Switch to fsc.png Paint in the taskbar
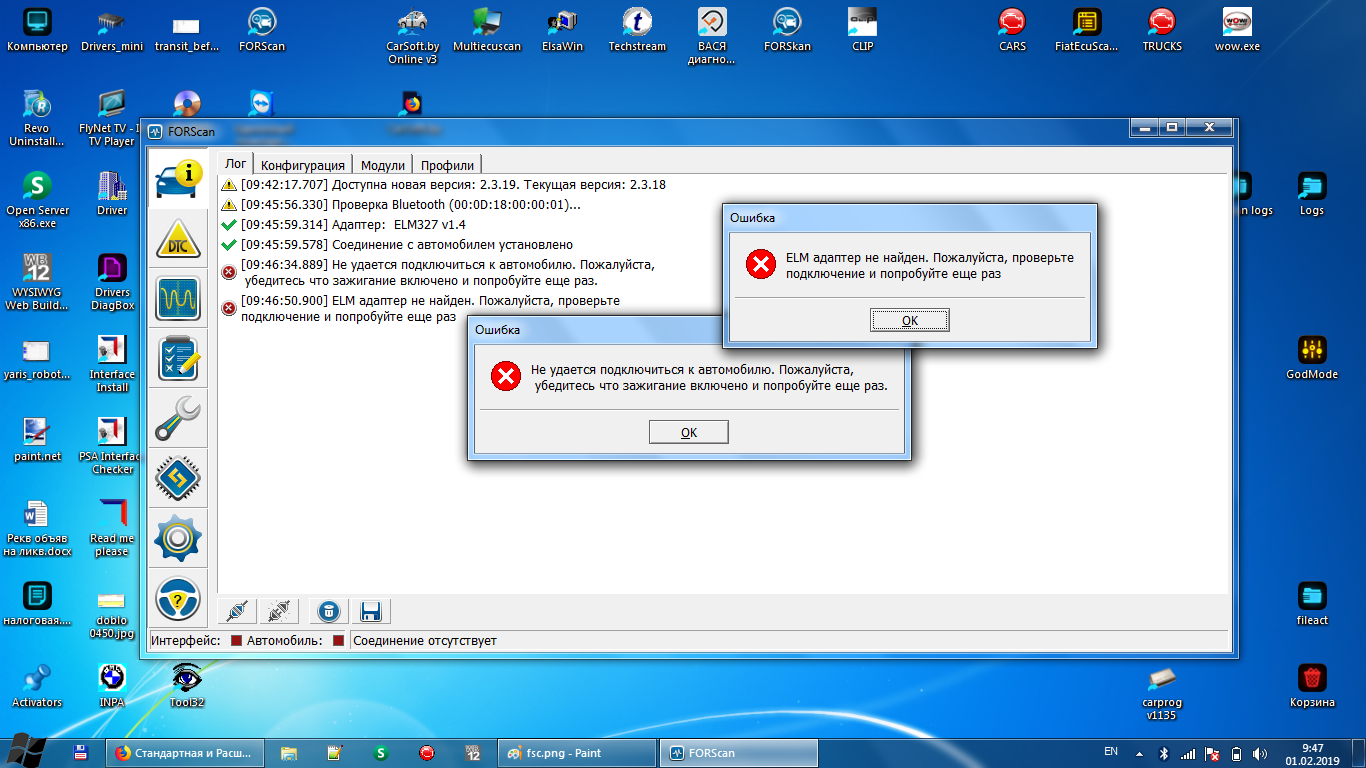Image resolution: width=1366 pixels, height=768 pixels. [x=577, y=753]
